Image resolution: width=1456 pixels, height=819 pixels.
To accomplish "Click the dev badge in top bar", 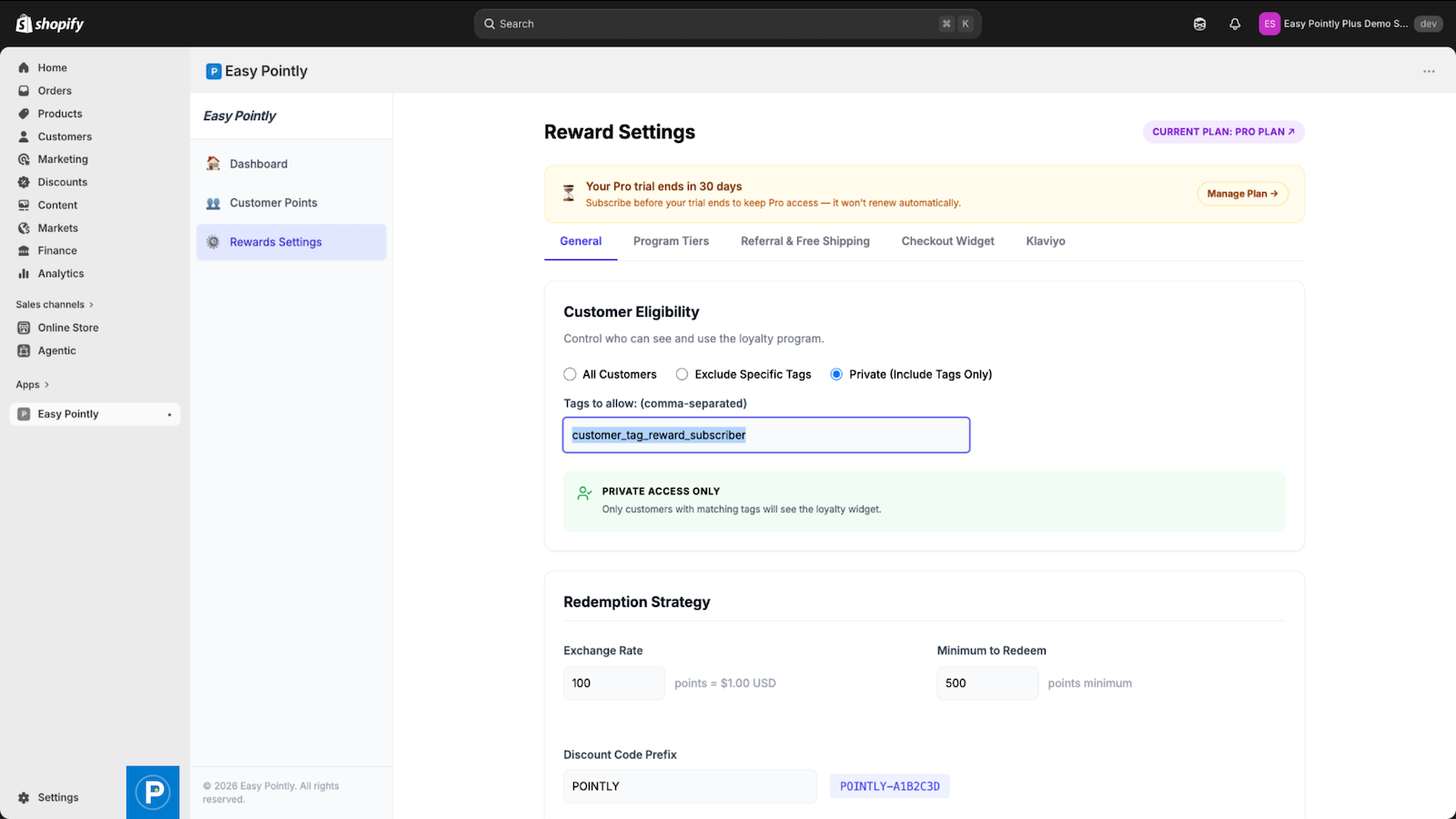I will 1429,24.
